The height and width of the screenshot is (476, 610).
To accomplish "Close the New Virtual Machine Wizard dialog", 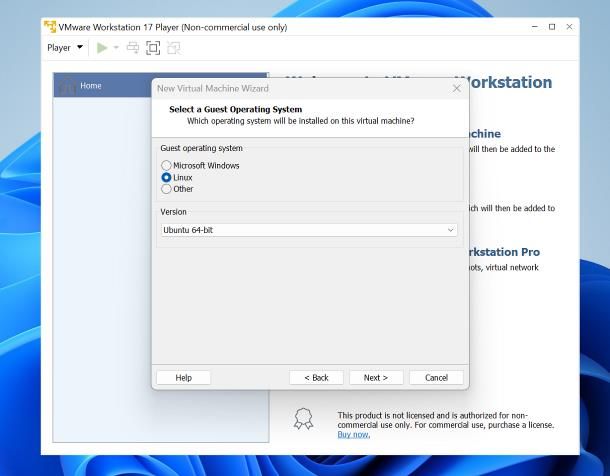I will tap(457, 89).
